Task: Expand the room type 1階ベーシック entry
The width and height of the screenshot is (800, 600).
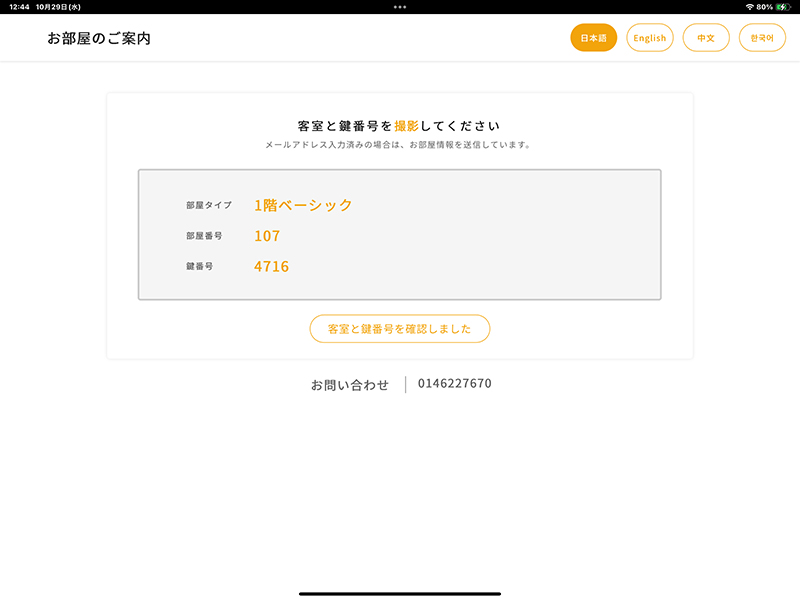Action: tap(302, 205)
